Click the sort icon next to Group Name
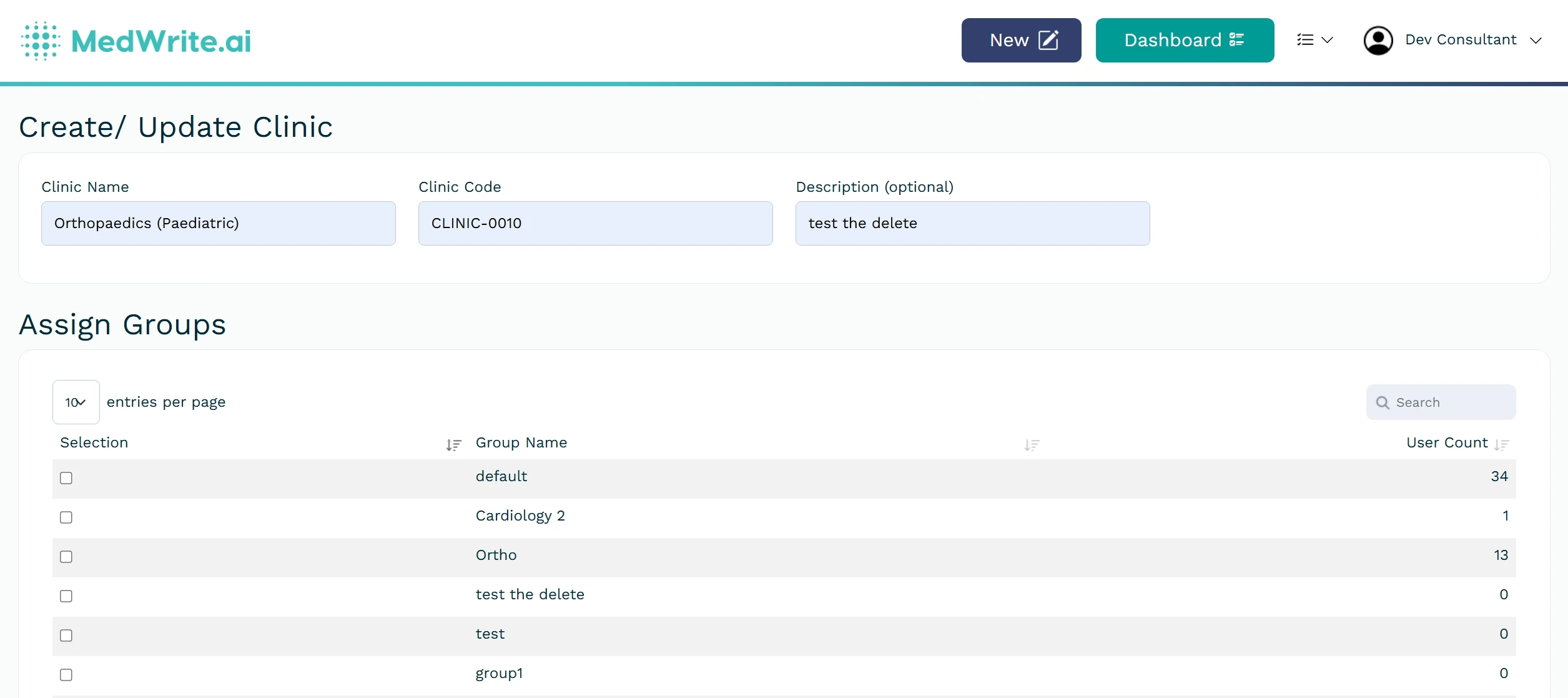The height and width of the screenshot is (698, 1568). click(x=1032, y=445)
